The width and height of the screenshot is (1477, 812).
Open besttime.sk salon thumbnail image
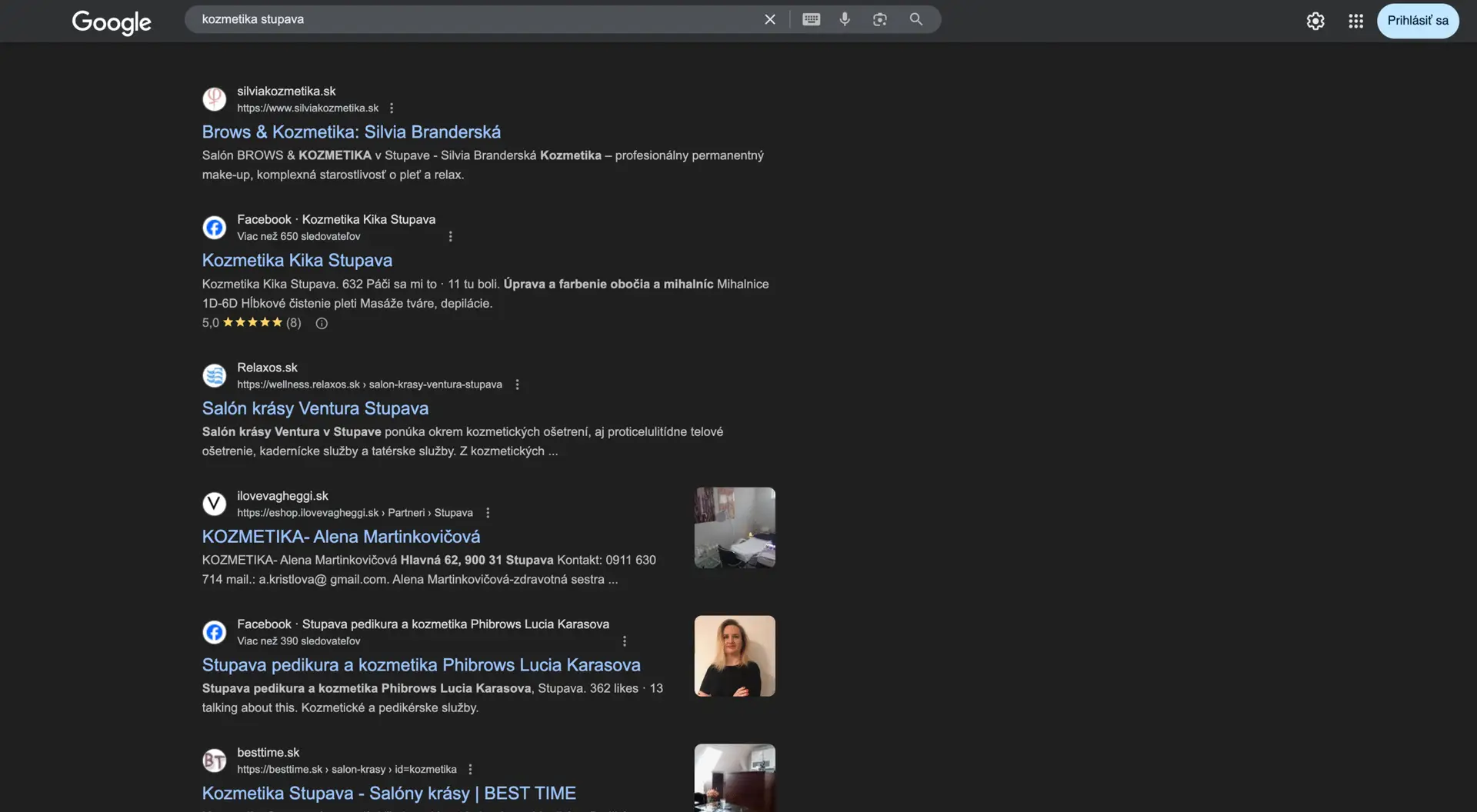point(735,777)
